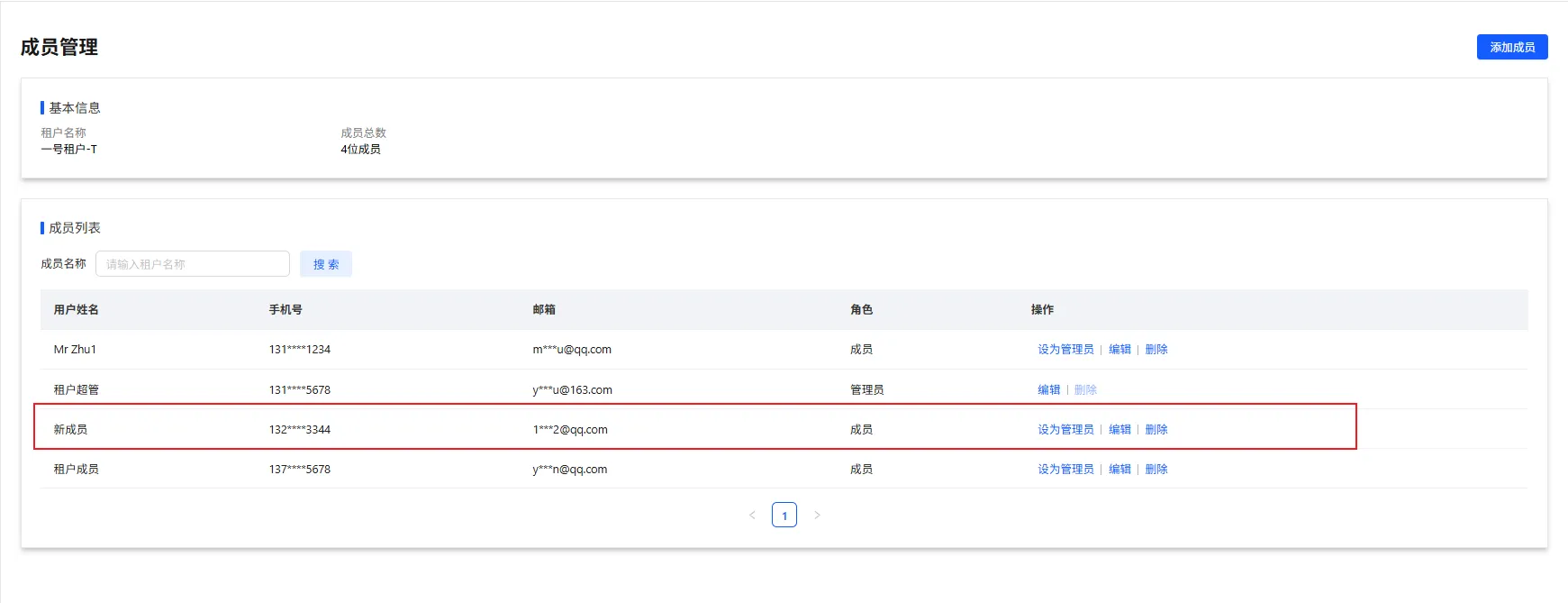Select the name cell 租户超管

click(x=77, y=390)
